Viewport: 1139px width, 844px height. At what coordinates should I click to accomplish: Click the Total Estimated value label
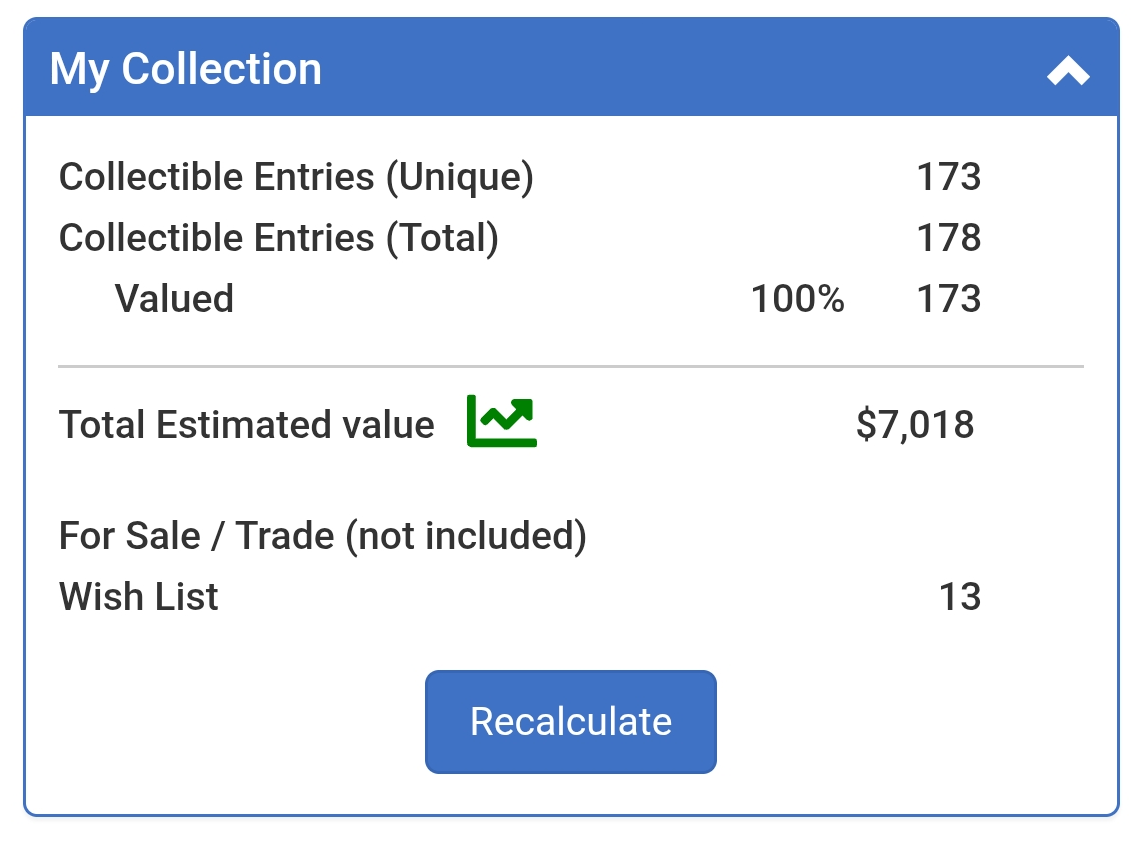(x=247, y=425)
